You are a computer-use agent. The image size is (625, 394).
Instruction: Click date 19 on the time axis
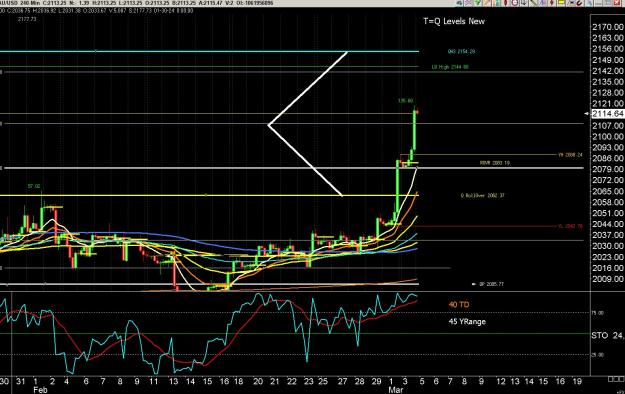point(577,381)
